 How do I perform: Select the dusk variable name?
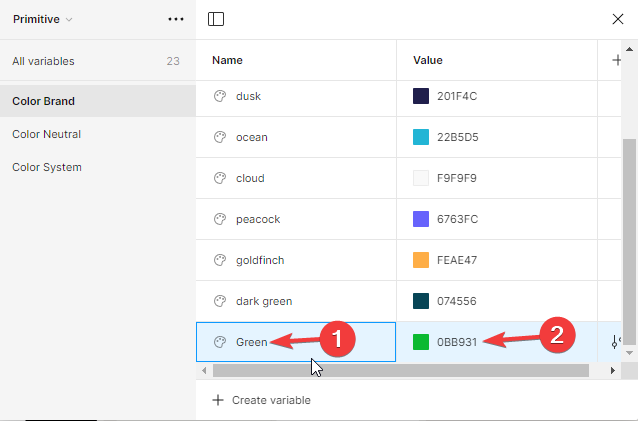click(x=248, y=96)
